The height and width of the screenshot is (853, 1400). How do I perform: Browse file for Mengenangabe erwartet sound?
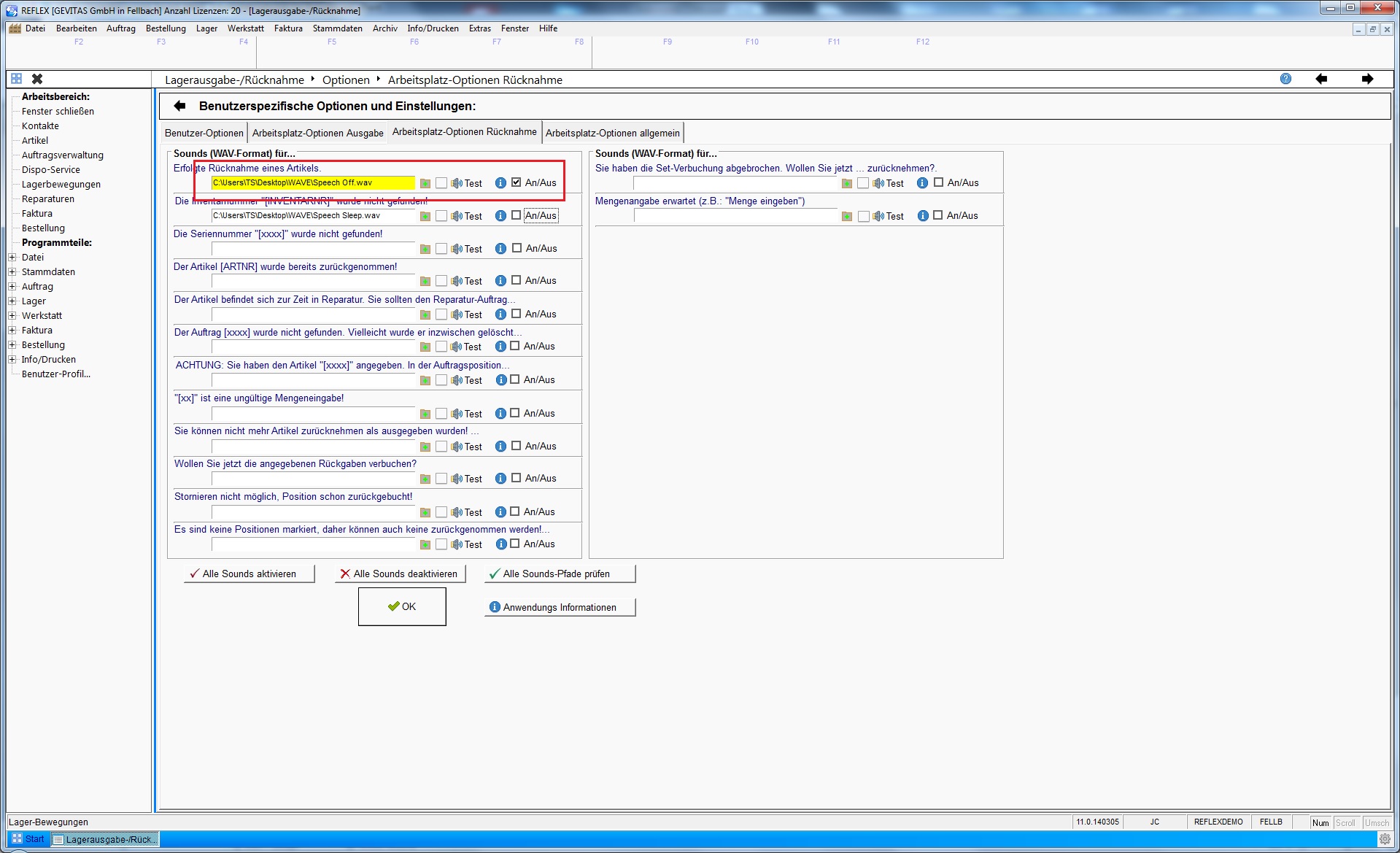pyautogui.click(x=847, y=216)
